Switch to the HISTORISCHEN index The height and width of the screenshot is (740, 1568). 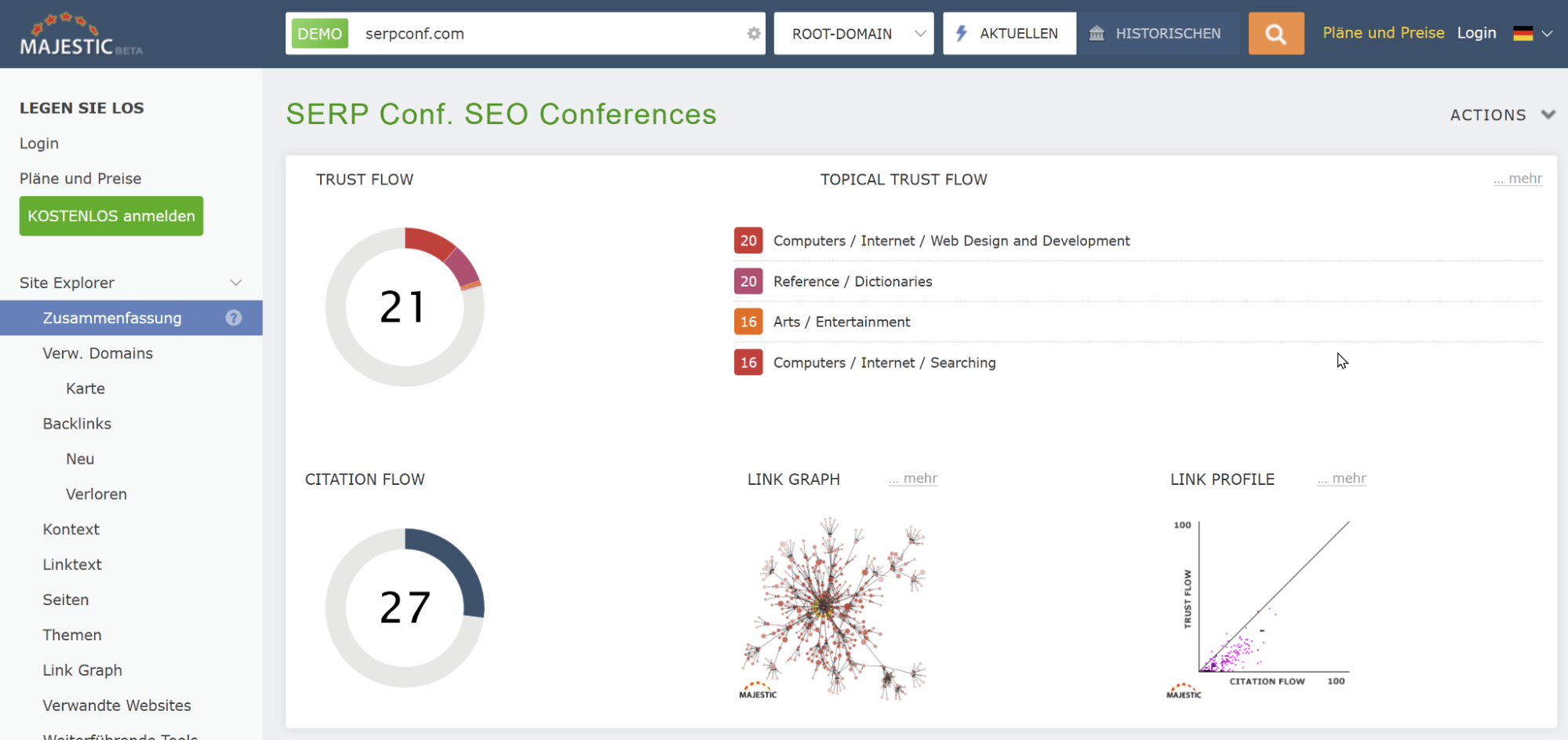[1158, 34]
